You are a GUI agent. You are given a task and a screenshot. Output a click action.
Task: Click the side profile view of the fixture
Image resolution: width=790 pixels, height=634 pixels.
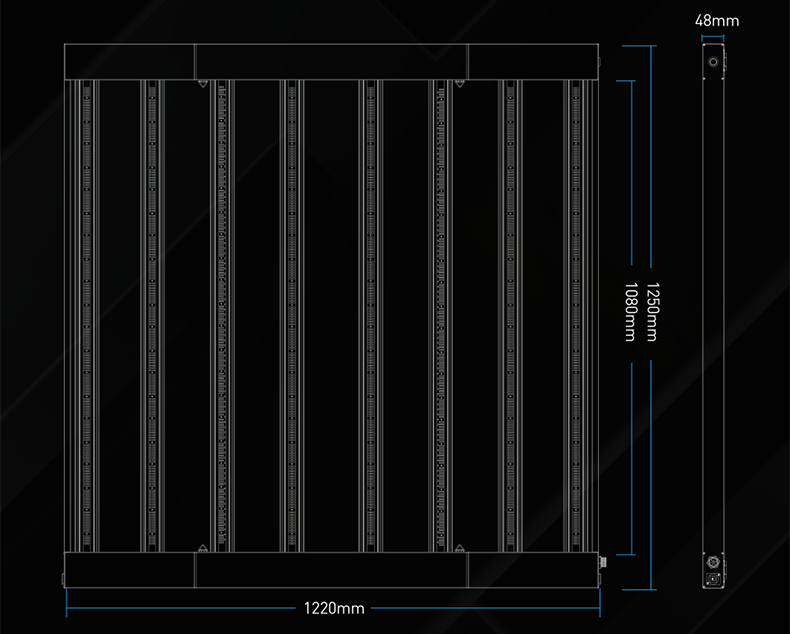(712, 315)
